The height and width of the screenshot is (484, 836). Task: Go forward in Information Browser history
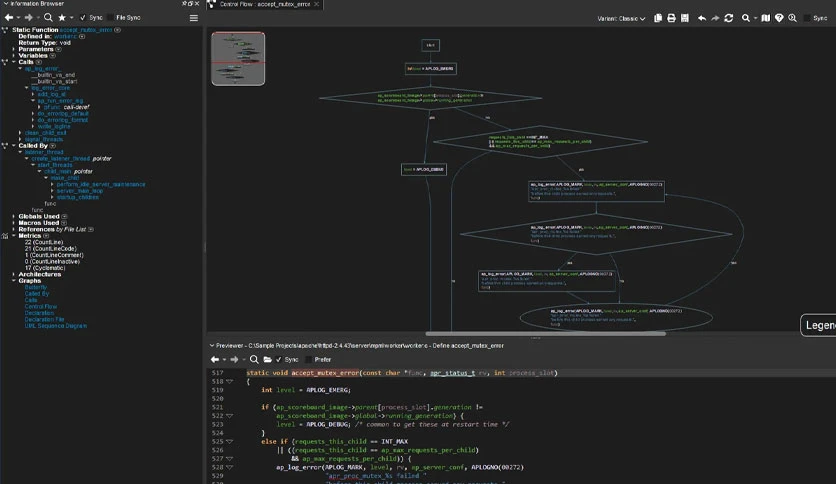point(29,18)
